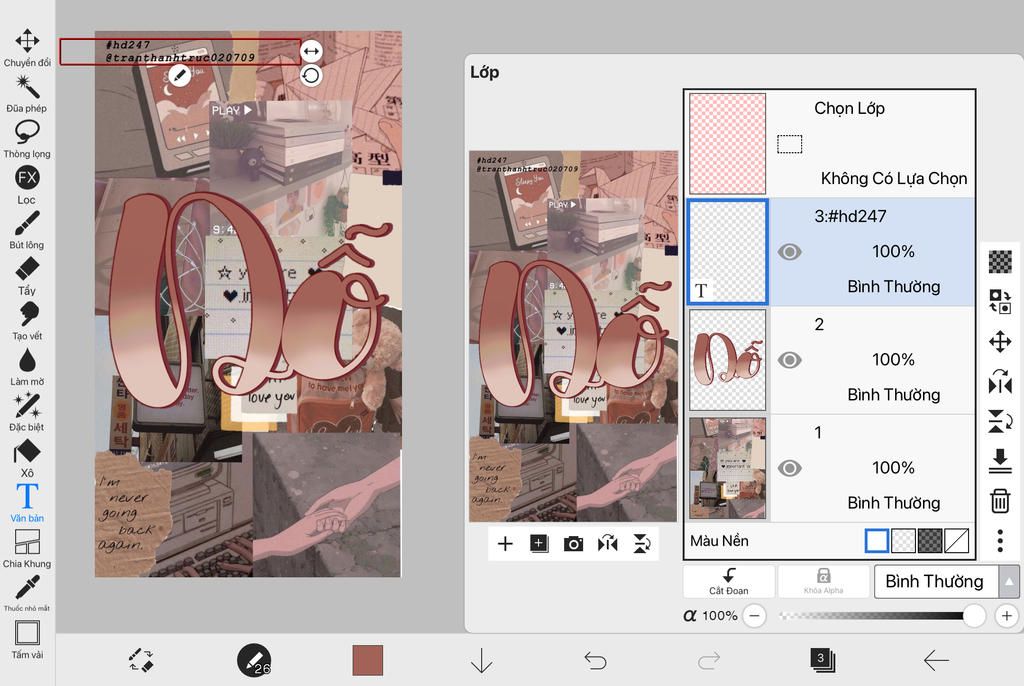Toggle the layers panel button showing 3

click(x=822, y=660)
